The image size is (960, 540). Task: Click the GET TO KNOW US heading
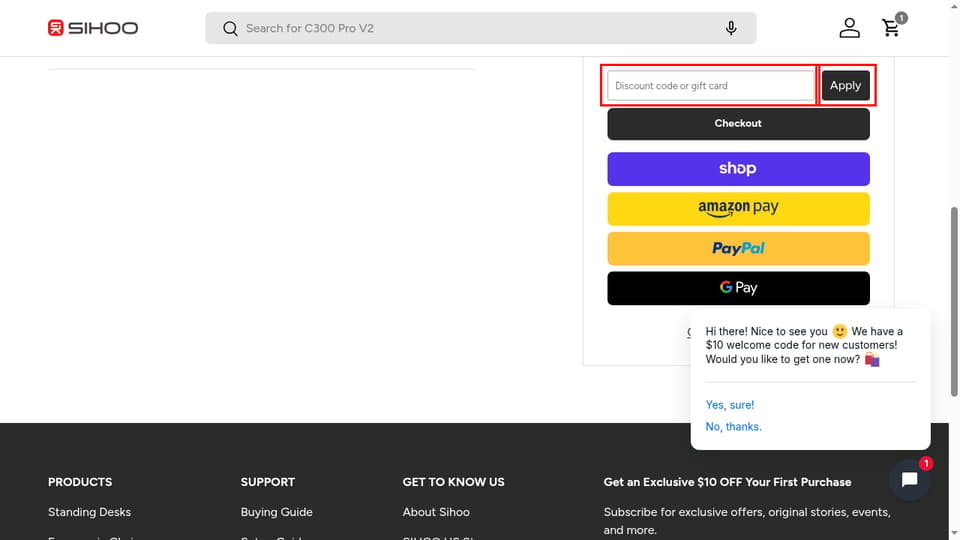tap(454, 482)
